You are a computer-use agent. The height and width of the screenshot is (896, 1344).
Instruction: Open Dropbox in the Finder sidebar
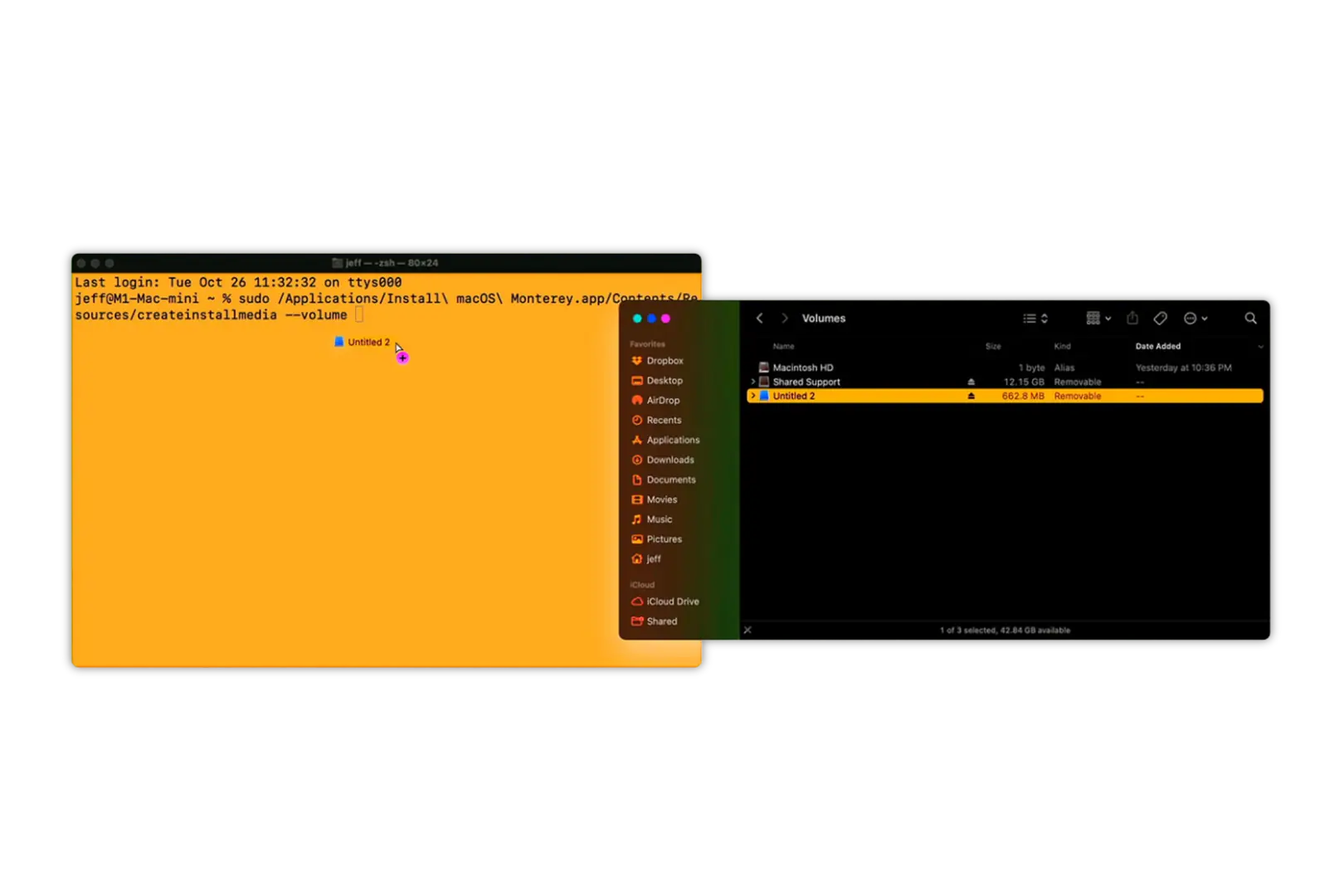coord(657,361)
